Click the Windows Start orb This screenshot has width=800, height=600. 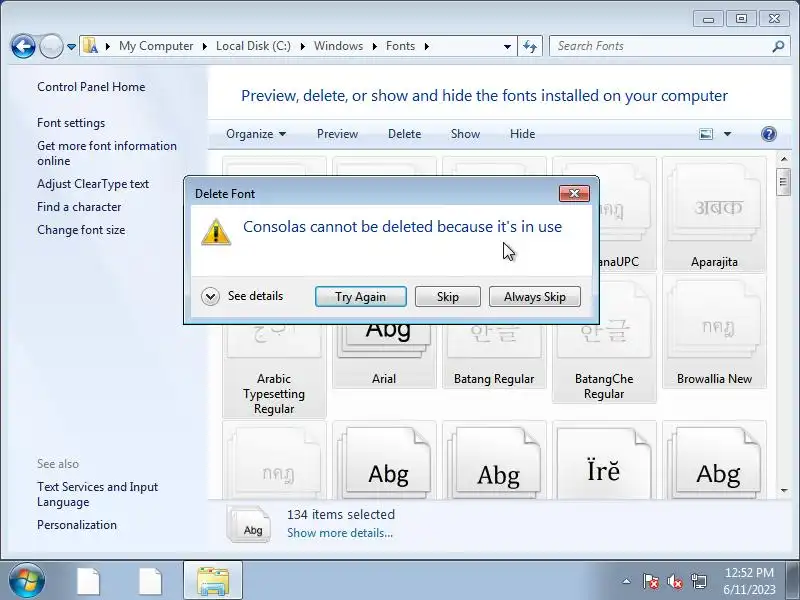26,581
